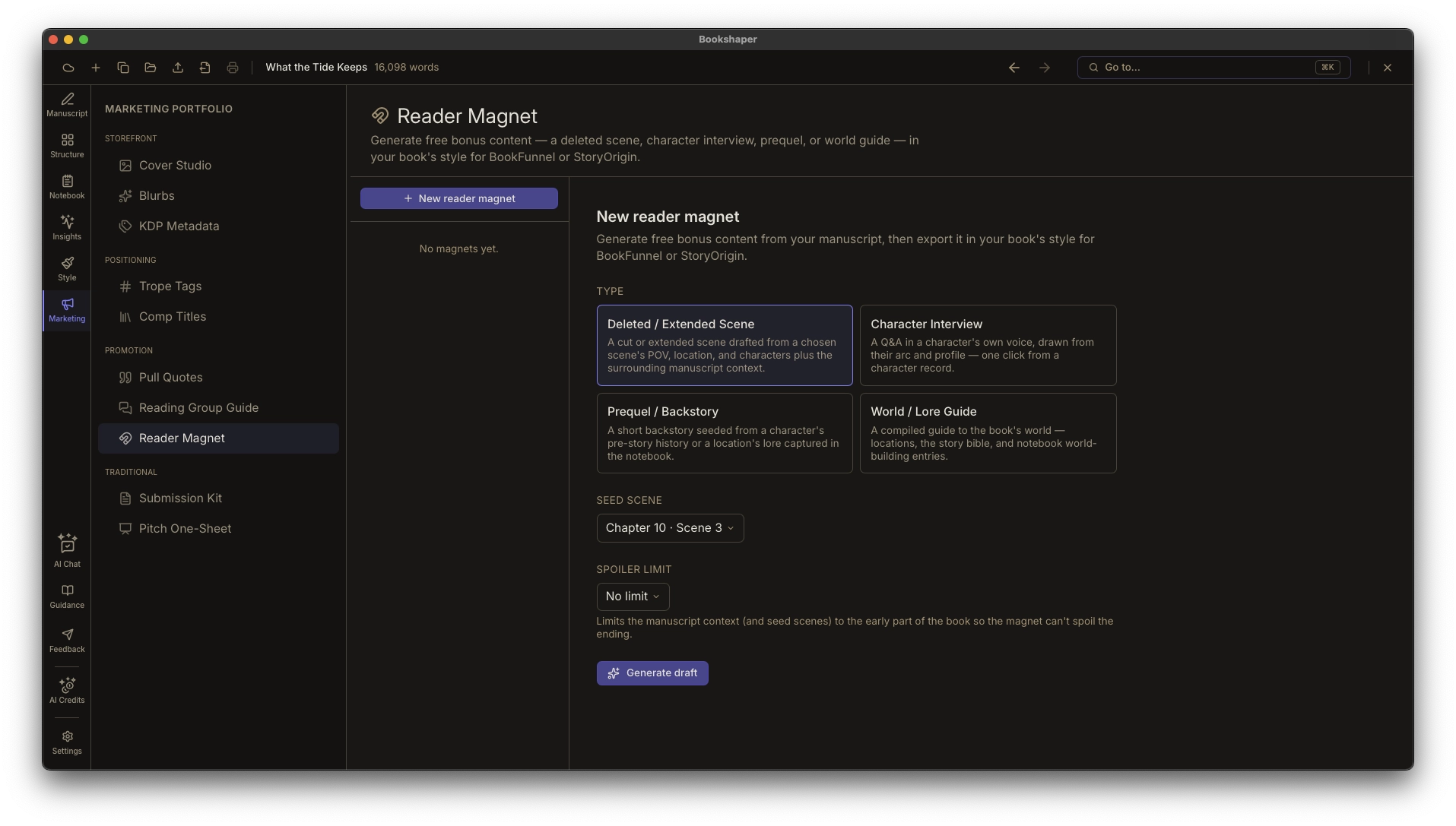The height and width of the screenshot is (826, 1456).
Task: Open Comp Titles item
Action: (x=218, y=317)
